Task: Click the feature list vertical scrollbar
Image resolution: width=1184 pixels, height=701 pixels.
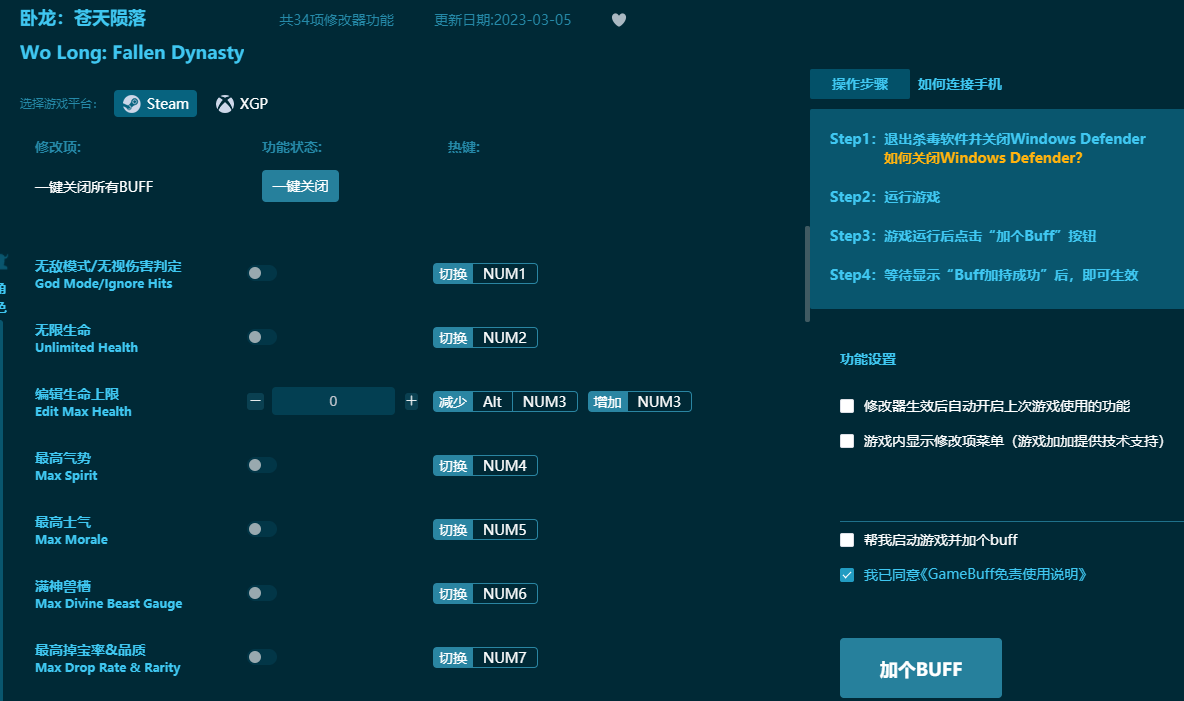Action: (807, 273)
